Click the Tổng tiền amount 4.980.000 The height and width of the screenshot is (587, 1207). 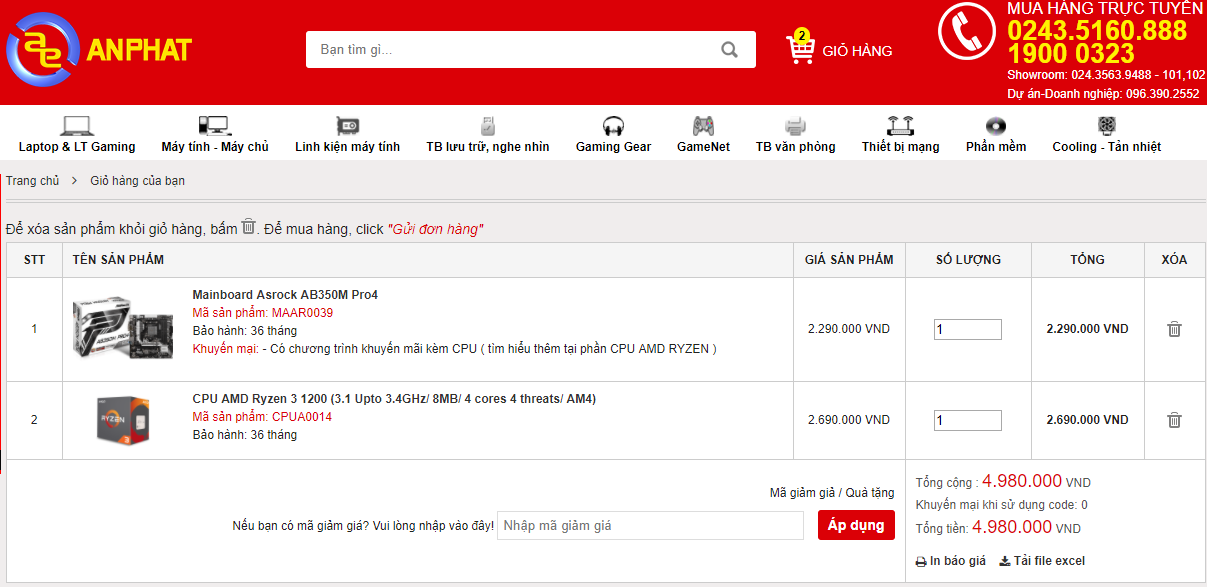[x=1012, y=527]
